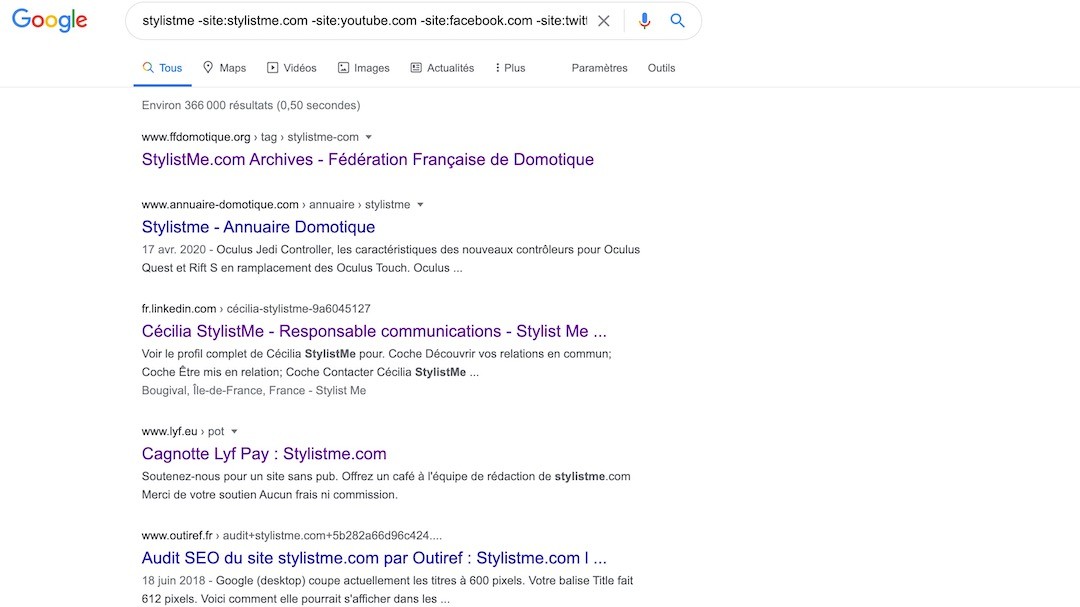Open Cécilia StylistMe LinkedIn result
The height and width of the screenshot is (607, 1080).
tap(374, 331)
